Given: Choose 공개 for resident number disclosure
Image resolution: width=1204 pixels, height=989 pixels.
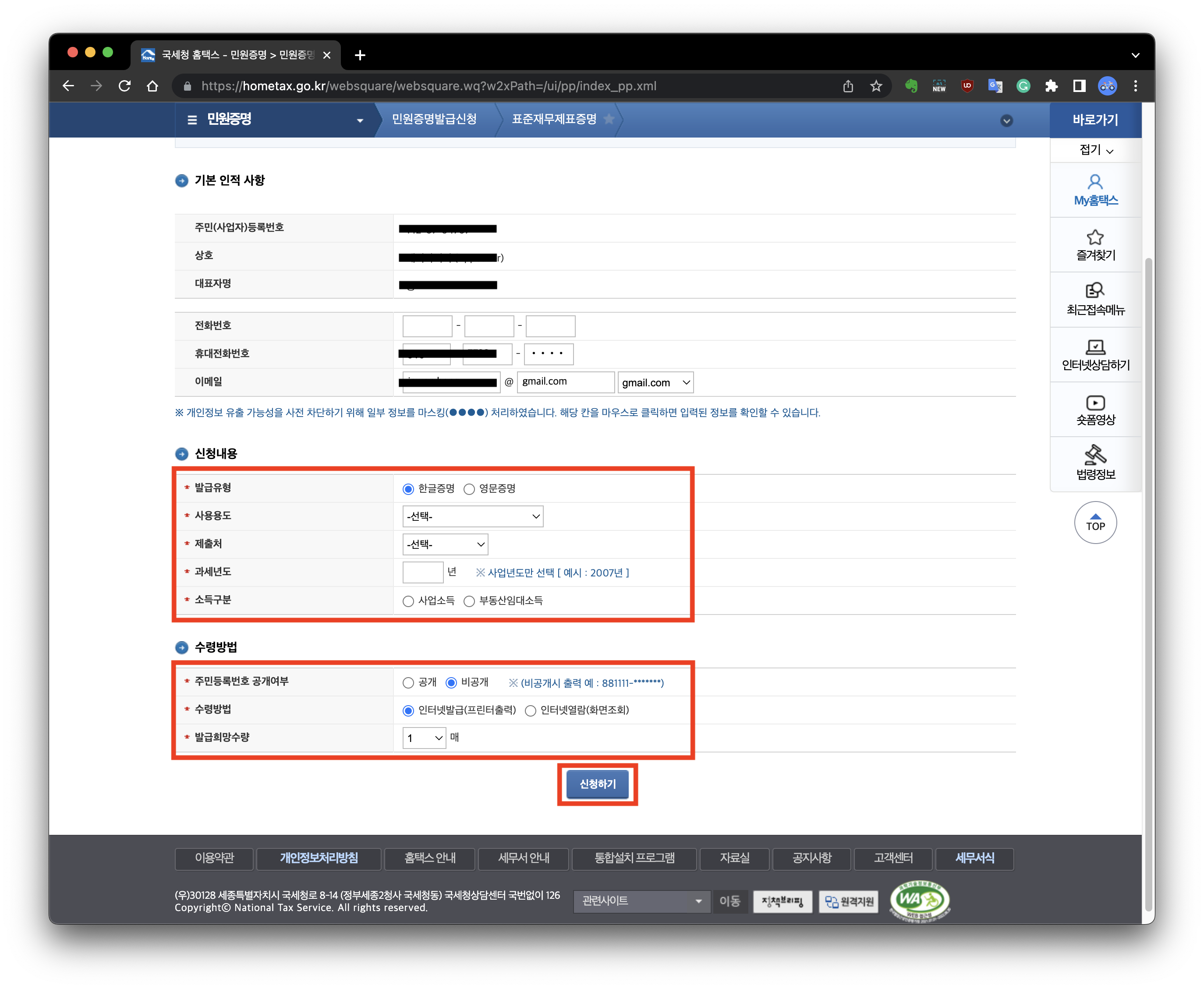Looking at the screenshot, I should (x=408, y=682).
